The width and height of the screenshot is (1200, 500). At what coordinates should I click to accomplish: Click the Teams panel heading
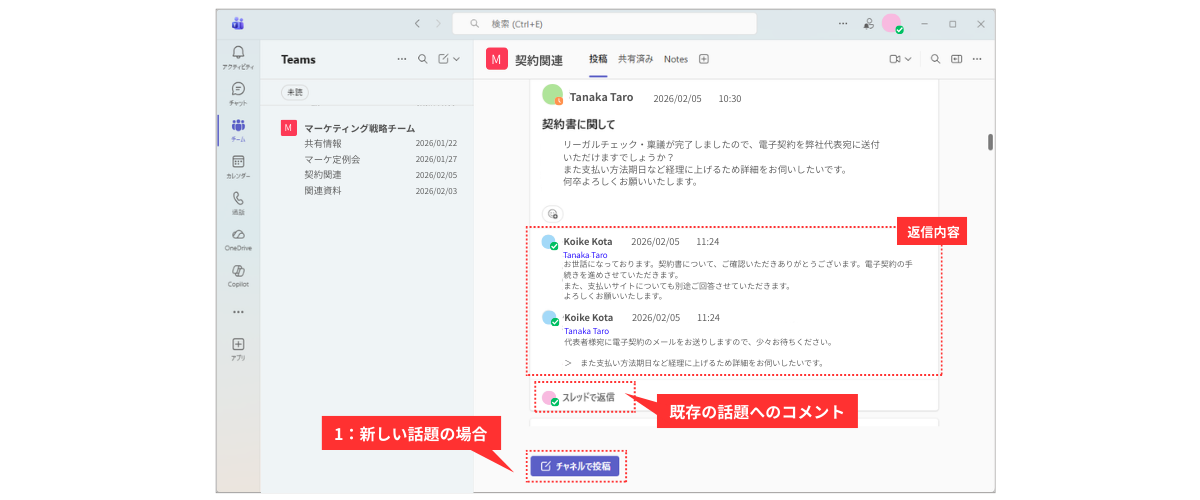coord(298,59)
